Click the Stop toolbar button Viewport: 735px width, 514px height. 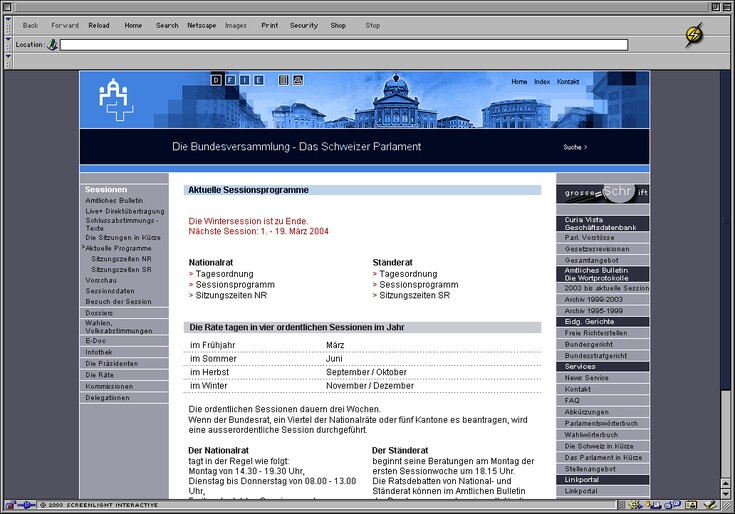pyautogui.click(x=373, y=25)
